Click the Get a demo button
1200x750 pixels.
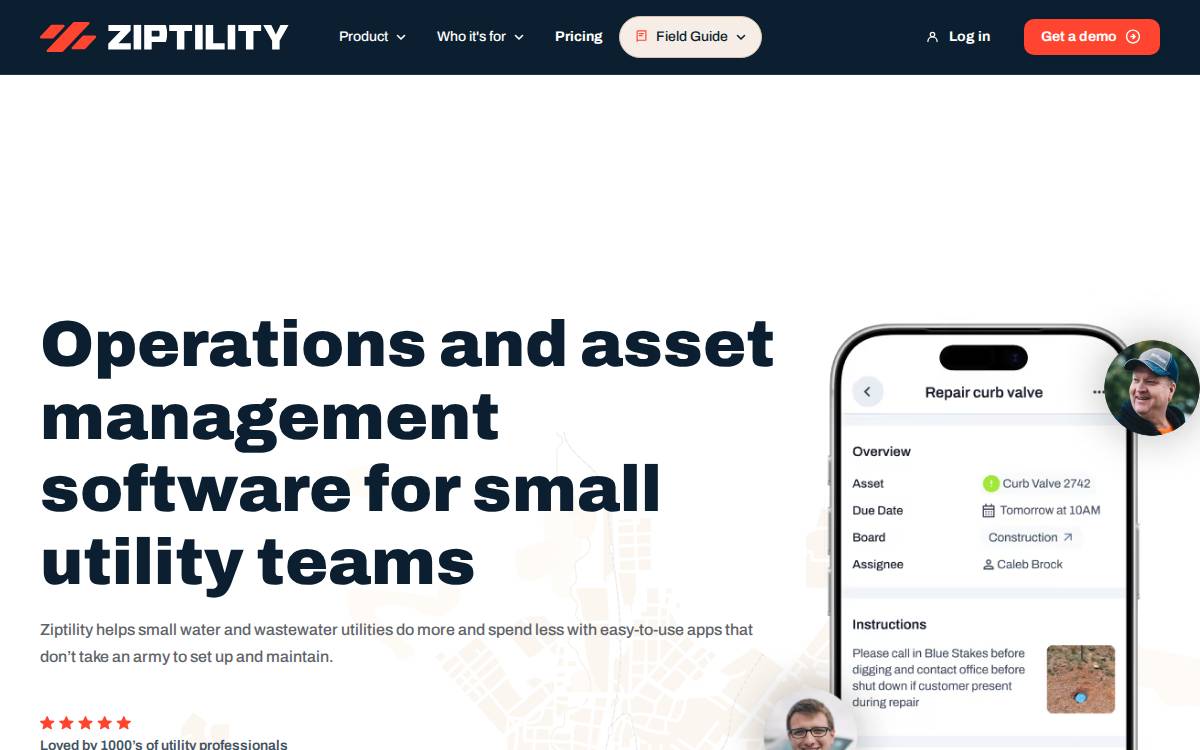tap(1091, 37)
